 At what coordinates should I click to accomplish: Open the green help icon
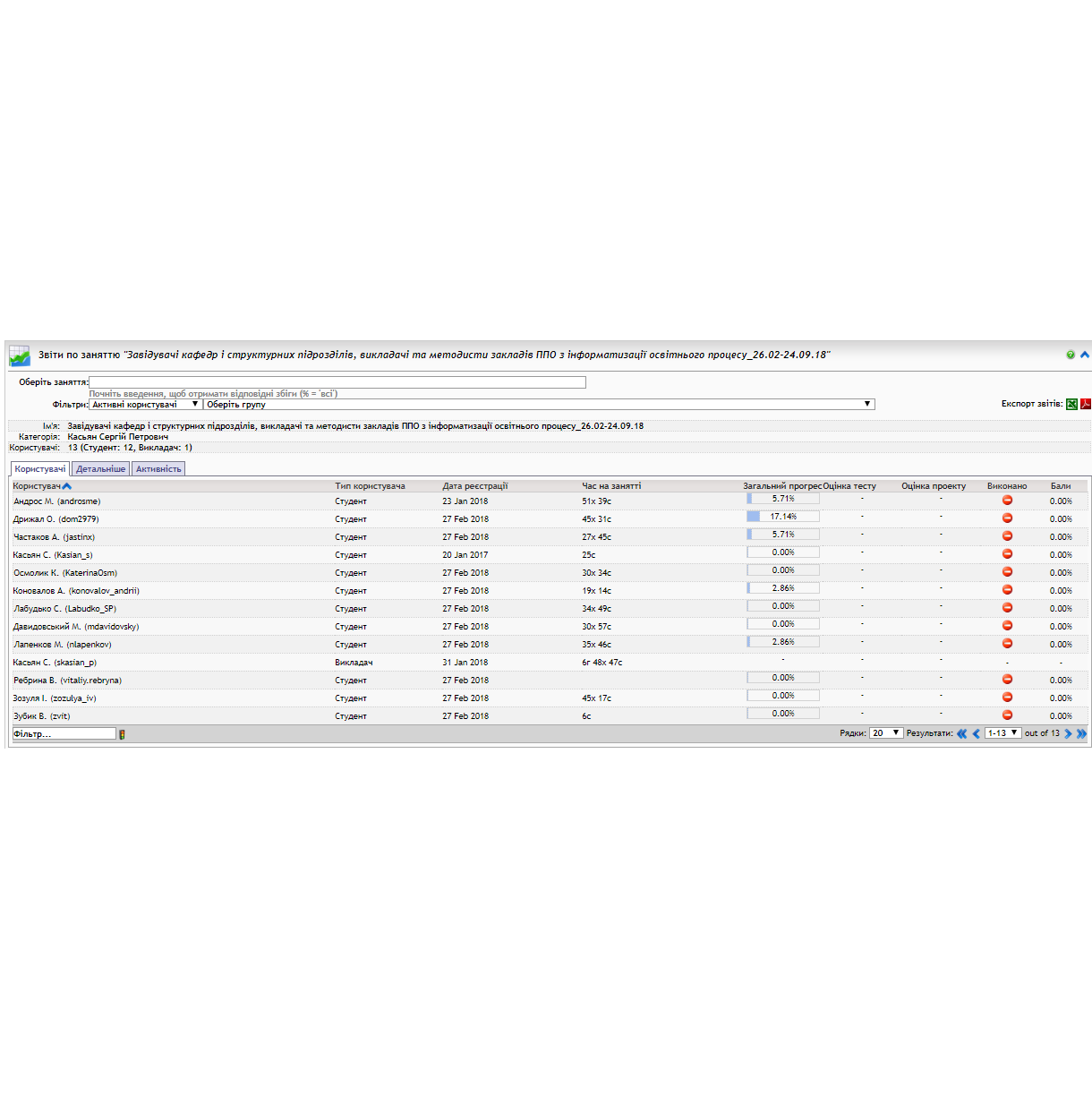point(1071,355)
